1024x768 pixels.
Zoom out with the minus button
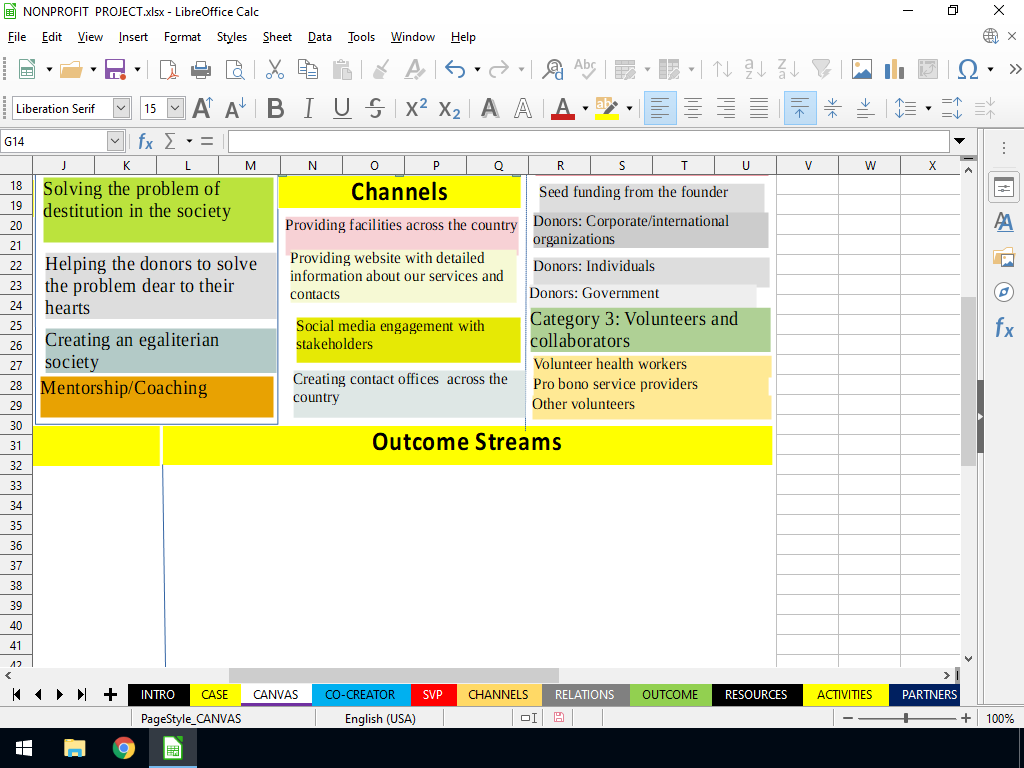[x=848, y=718]
